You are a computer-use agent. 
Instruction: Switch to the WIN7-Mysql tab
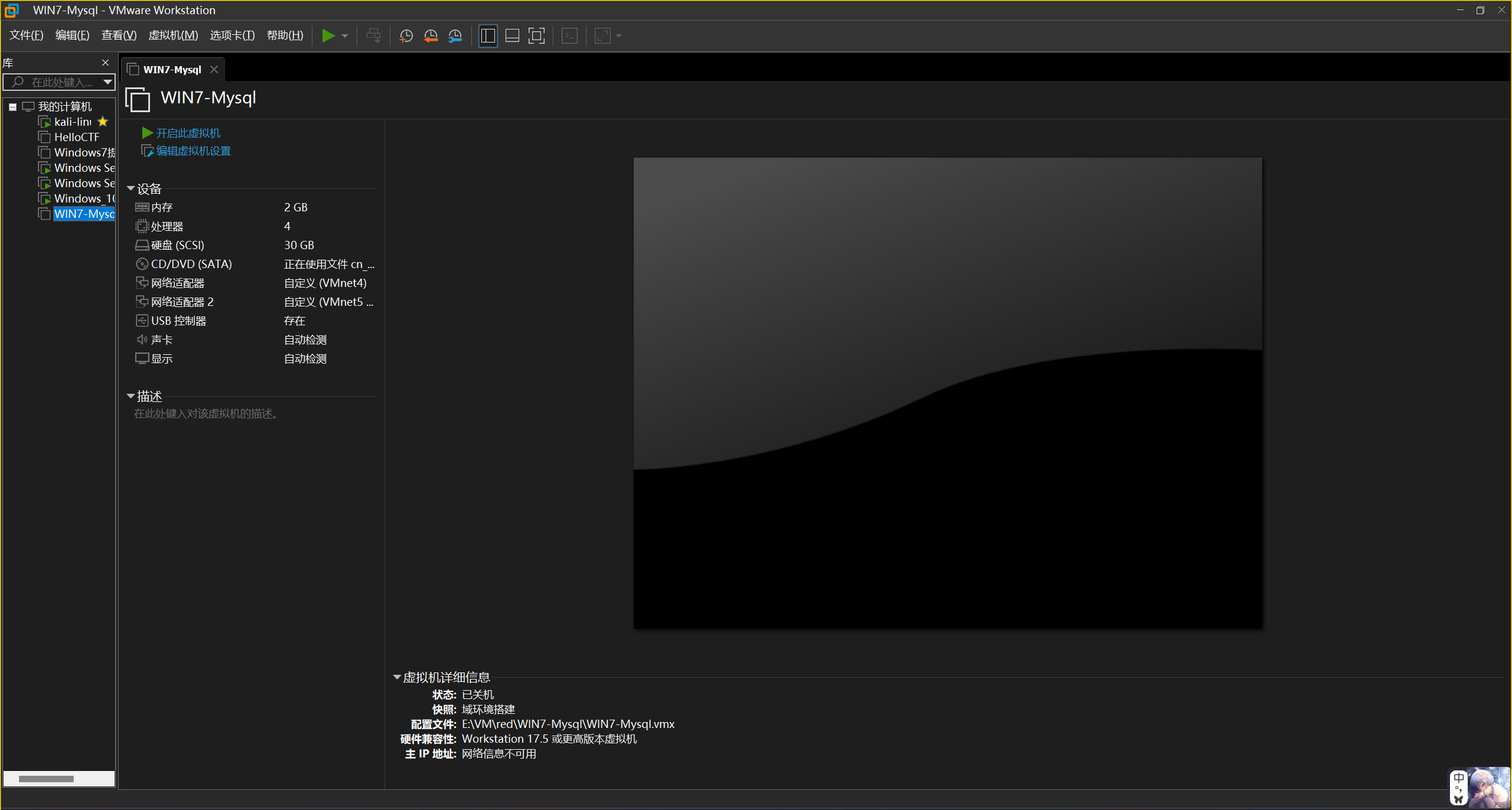pos(172,70)
